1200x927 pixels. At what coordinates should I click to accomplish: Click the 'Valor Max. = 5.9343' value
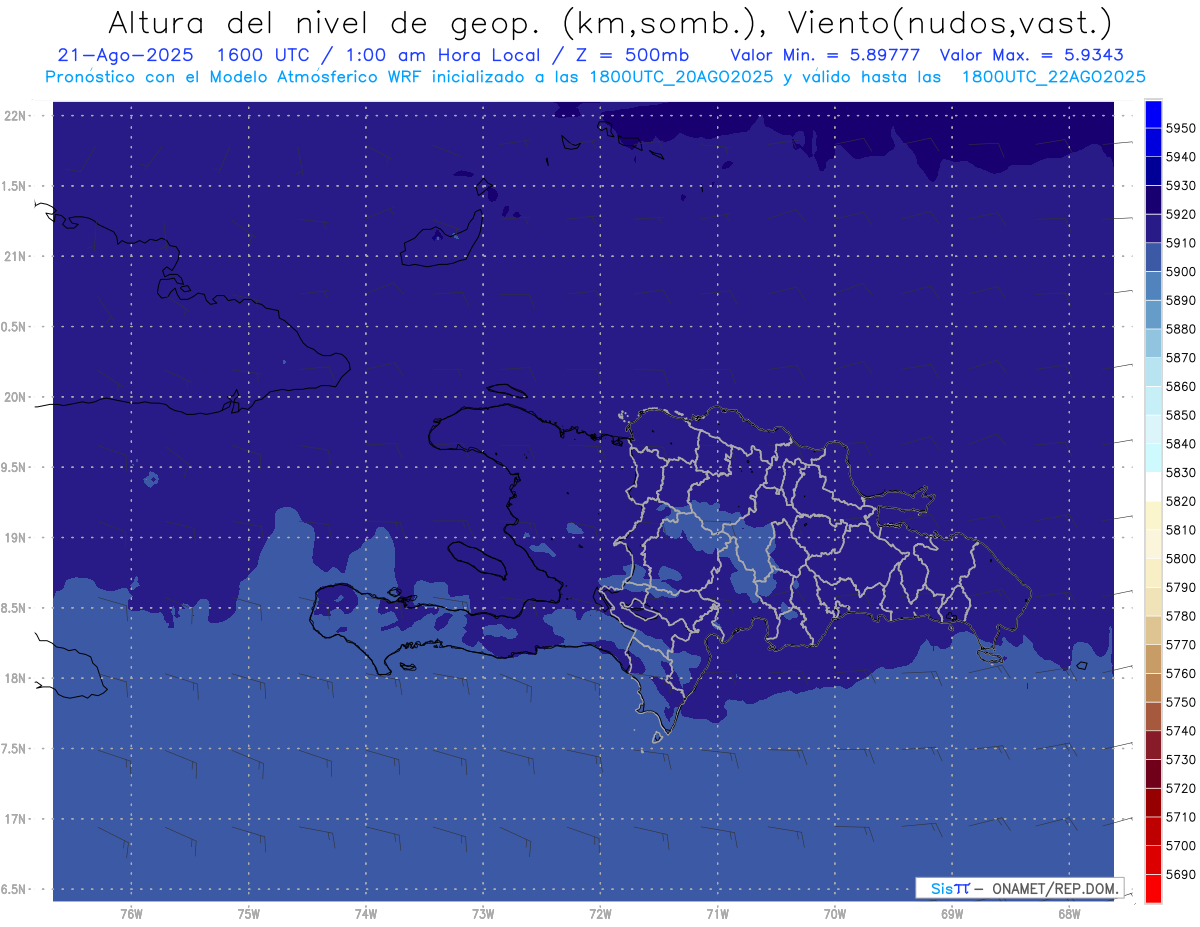[1034, 55]
